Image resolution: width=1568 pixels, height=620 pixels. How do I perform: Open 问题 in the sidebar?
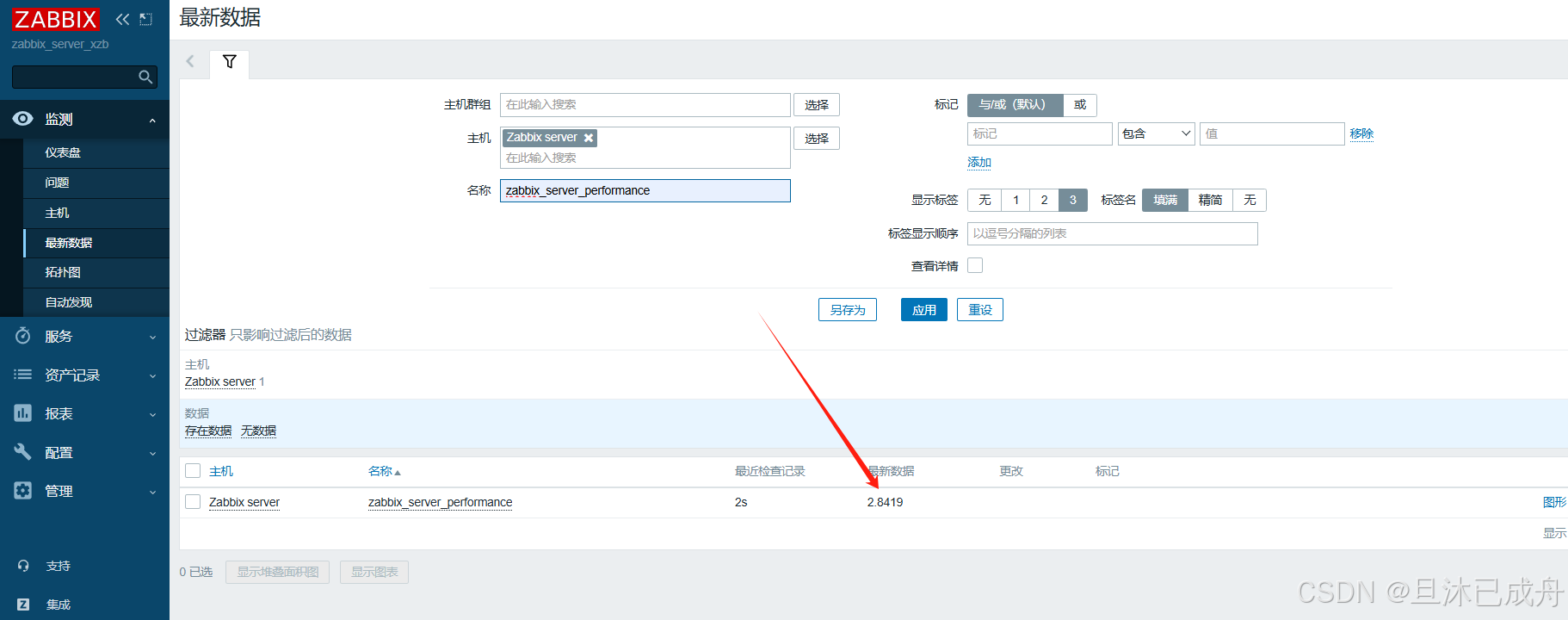[x=96, y=183]
